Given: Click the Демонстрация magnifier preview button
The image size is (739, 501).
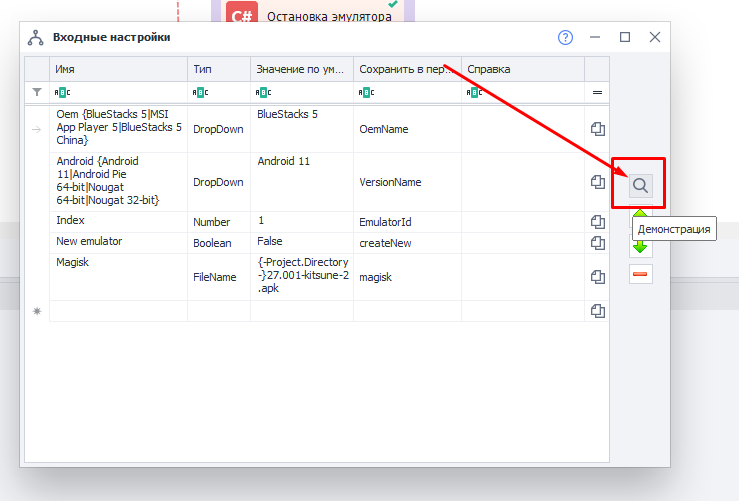Looking at the screenshot, I should tap(640, 185).
